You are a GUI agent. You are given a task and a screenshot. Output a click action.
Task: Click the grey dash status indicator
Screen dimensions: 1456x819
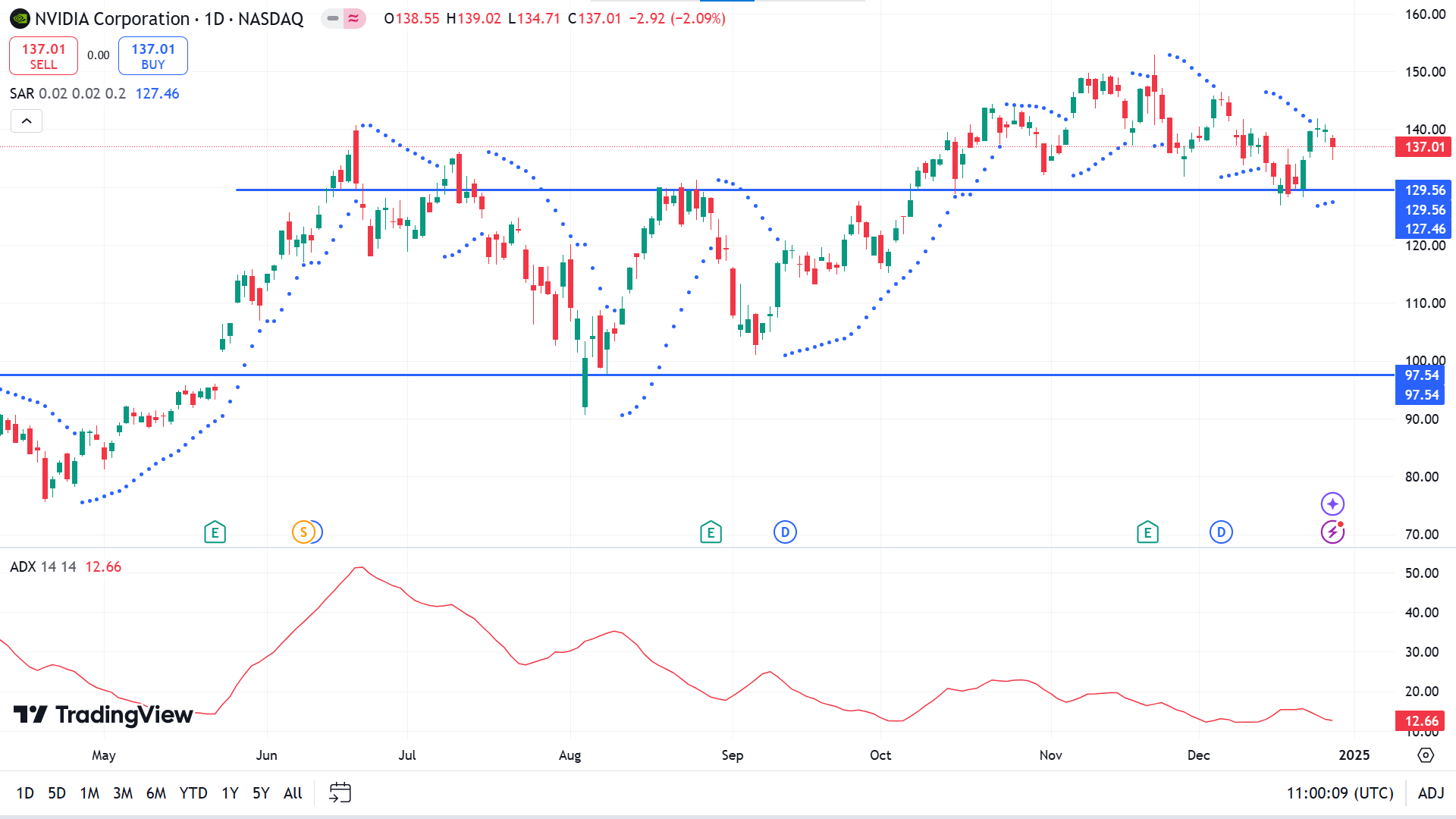[333, 18]
